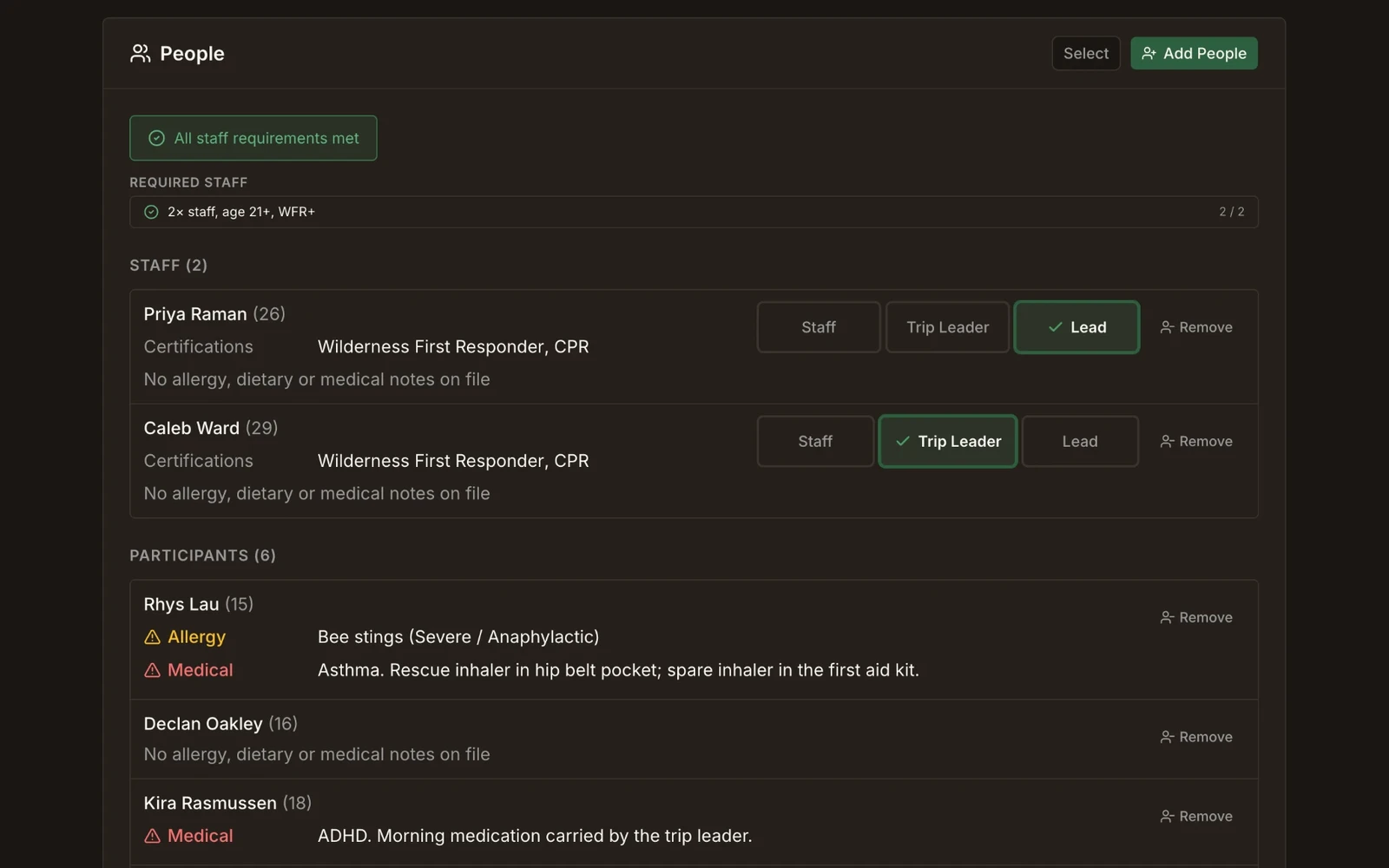Click the 2× staff, age 21+, WFR+ row

(694, 212)
